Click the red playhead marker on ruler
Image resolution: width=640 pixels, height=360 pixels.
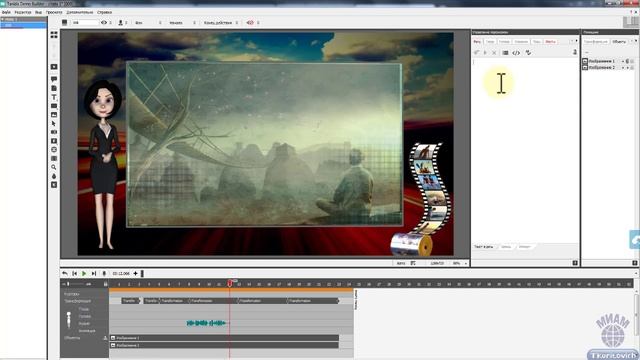[x=230, y=283]
